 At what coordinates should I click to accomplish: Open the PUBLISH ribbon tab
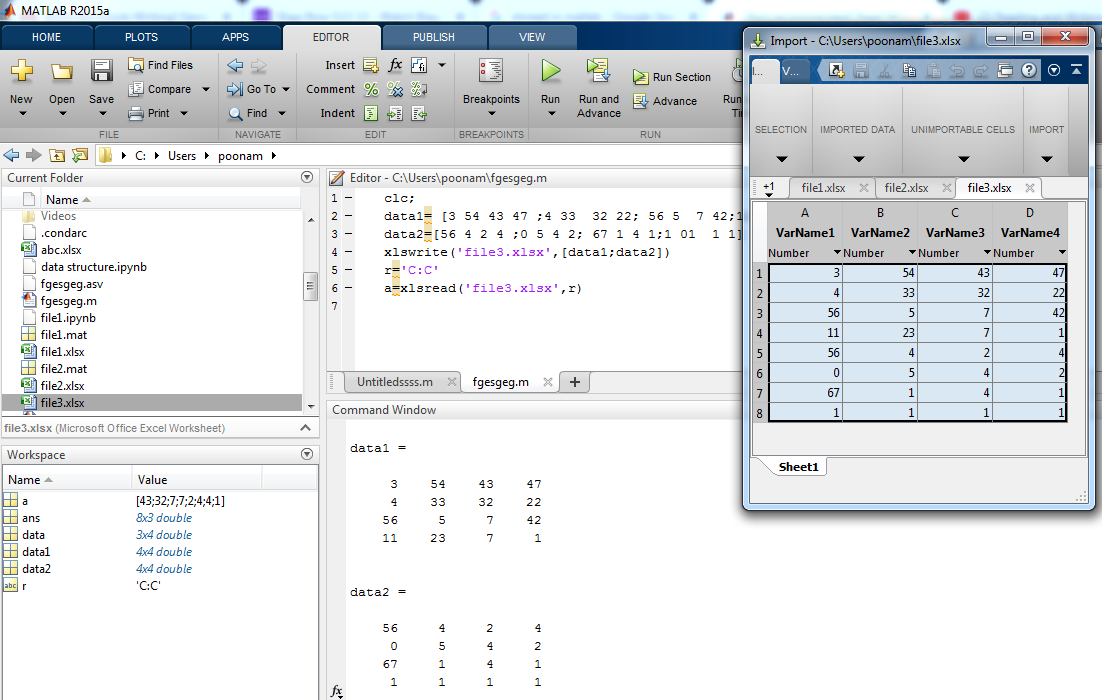click(433, 36)
